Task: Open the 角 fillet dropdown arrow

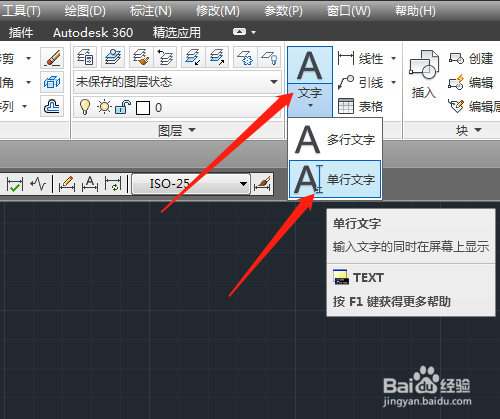Action: (x=29, y=82)
